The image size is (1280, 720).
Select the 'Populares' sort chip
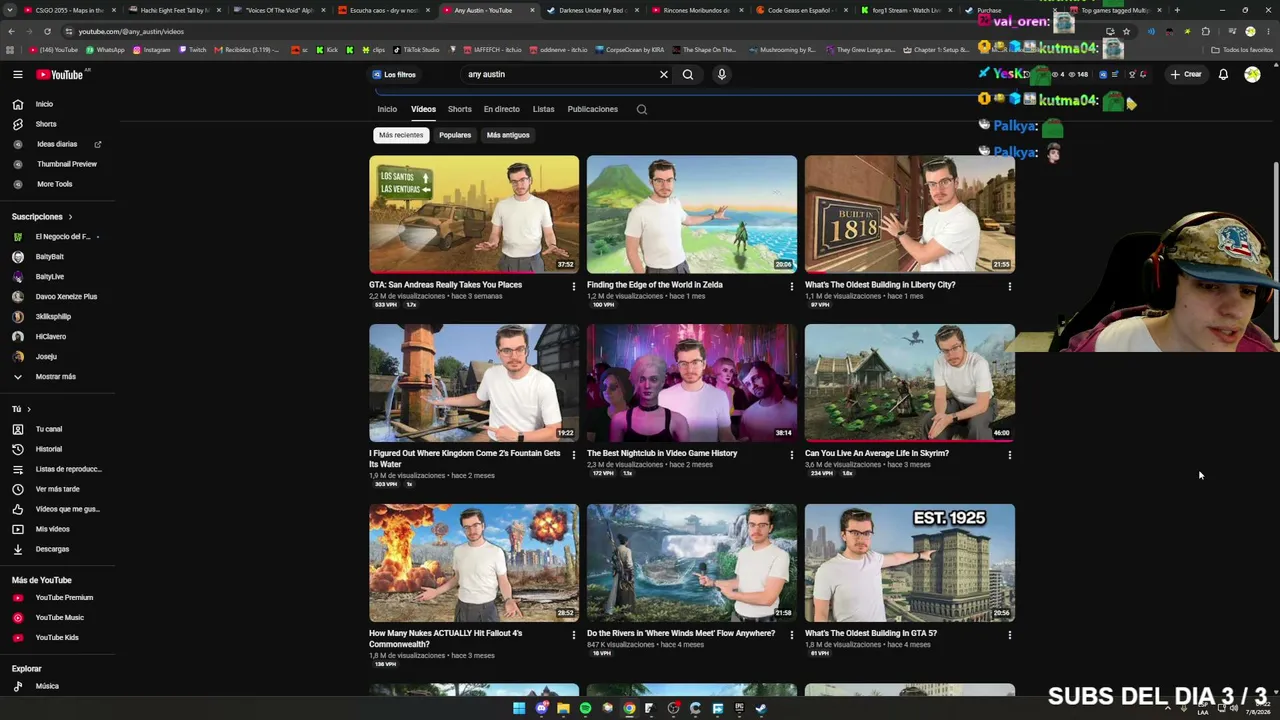[x=455, y=135]
